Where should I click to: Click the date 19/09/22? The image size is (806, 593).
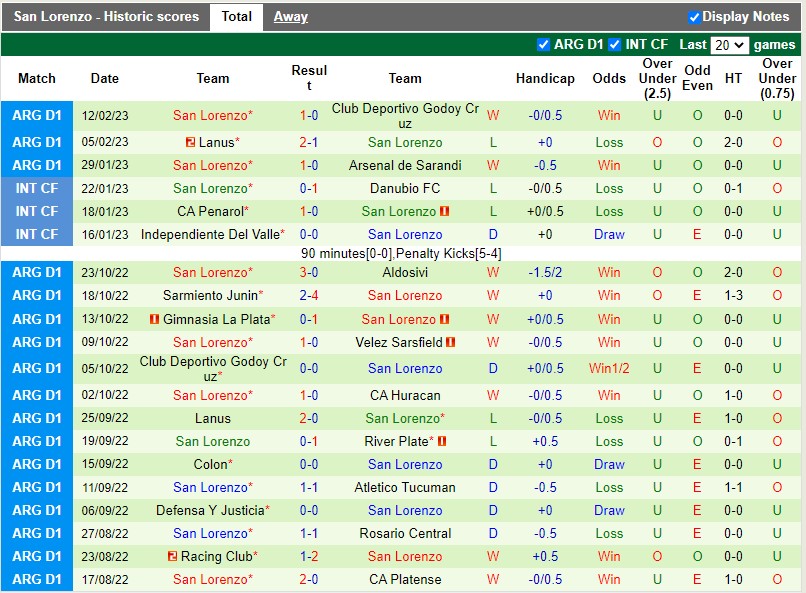coord(105,441)
